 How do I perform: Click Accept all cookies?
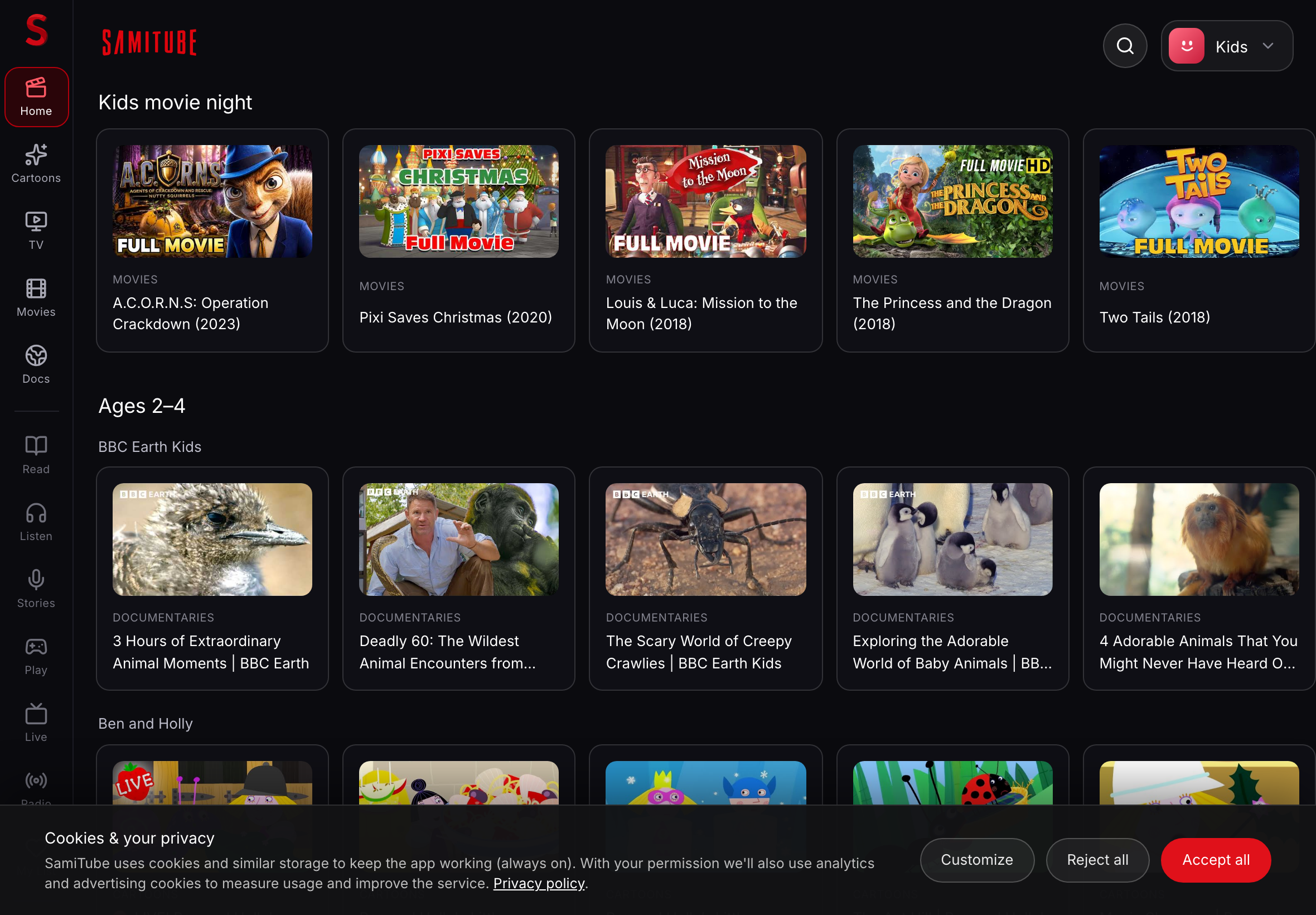click(x=1215, y=859)
